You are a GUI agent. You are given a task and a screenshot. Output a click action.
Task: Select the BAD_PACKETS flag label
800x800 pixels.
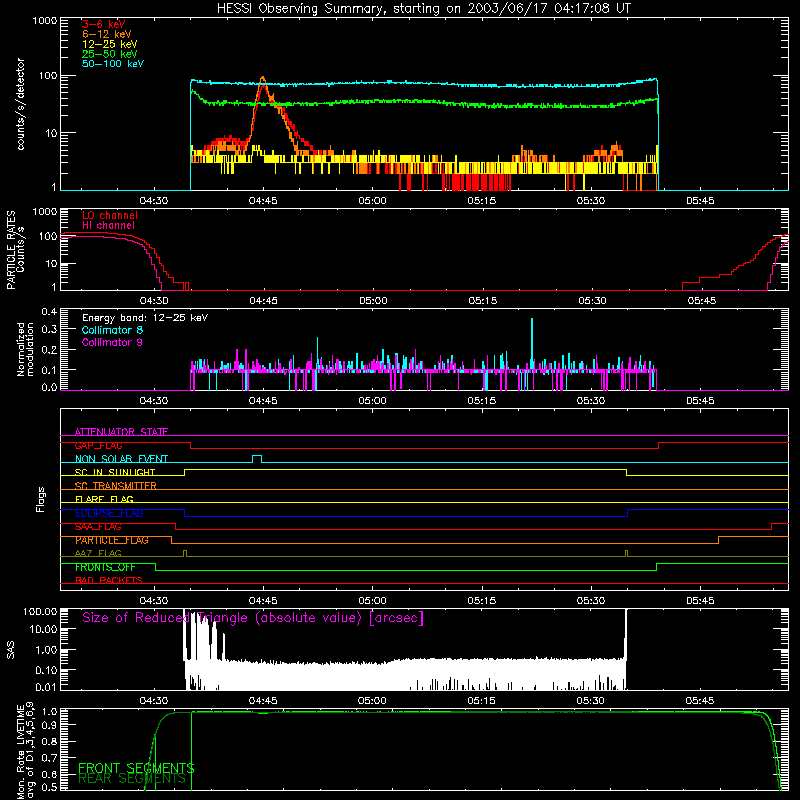tap(109, 580)
